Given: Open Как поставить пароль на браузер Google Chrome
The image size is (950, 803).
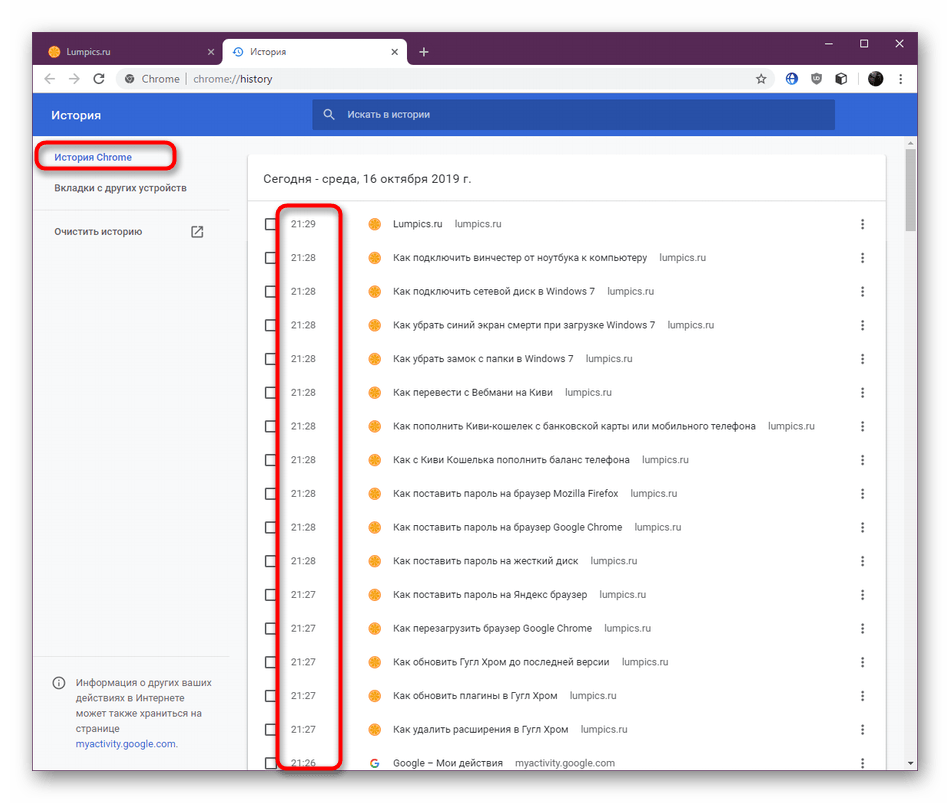Looking at the screenshot, I should [508, 527].
